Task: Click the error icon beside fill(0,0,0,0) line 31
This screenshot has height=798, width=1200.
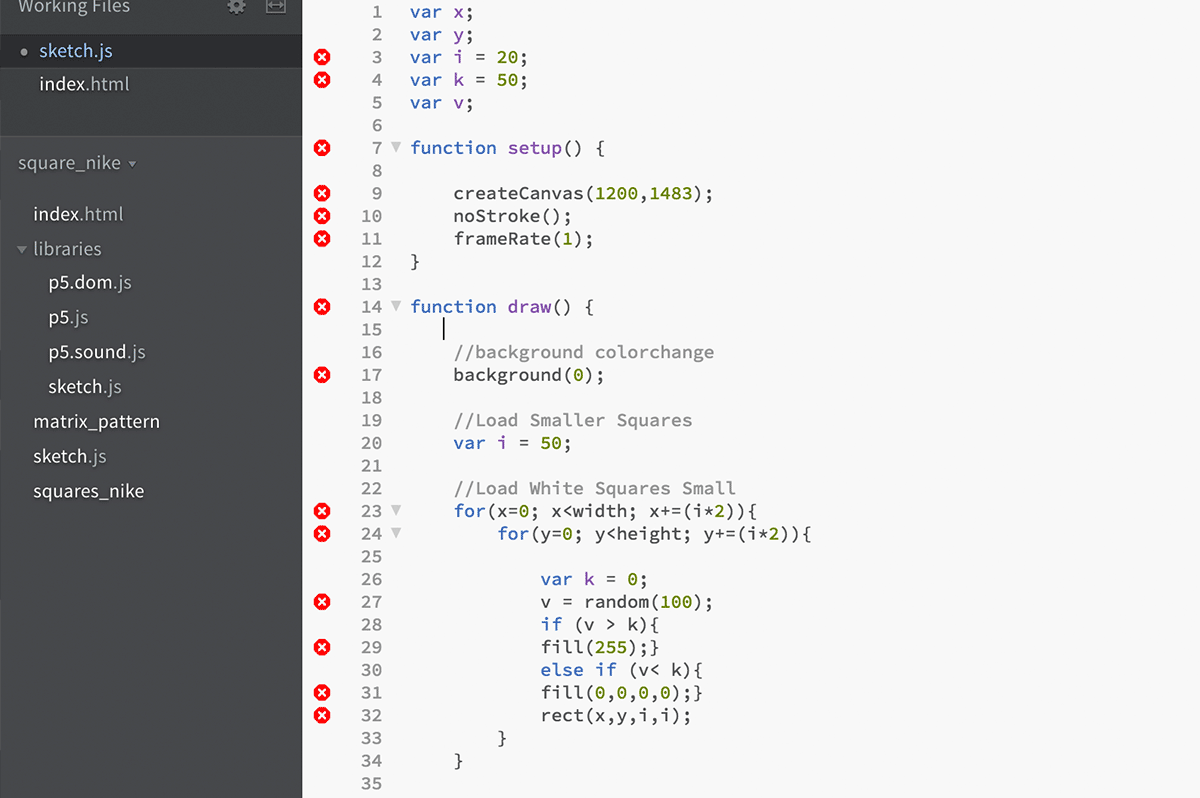Action: click(x=322, y=693)
